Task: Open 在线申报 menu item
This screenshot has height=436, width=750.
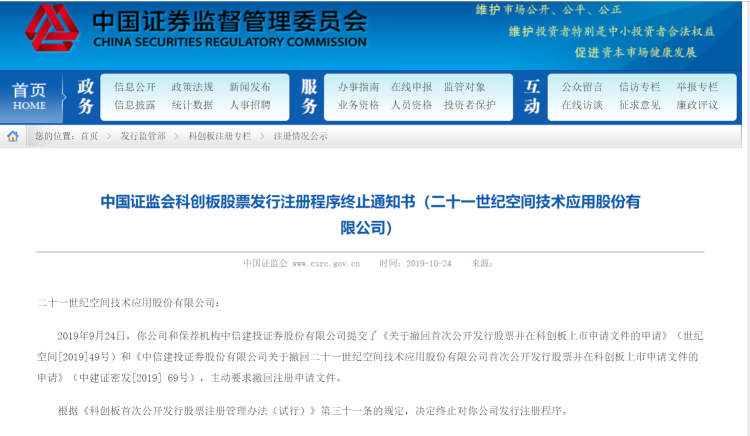Action: pos(411,87)
